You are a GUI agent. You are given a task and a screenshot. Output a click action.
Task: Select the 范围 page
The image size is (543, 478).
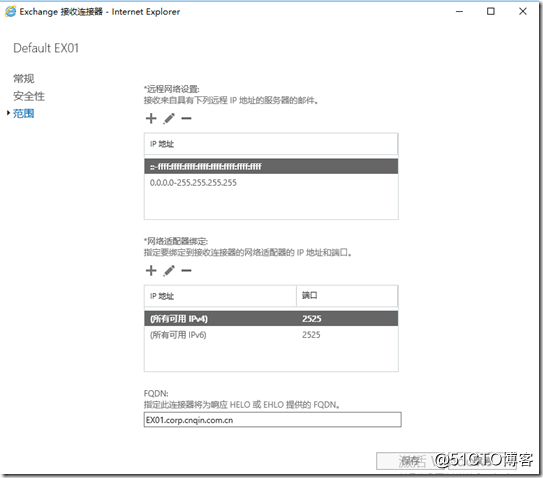(24, 114)
